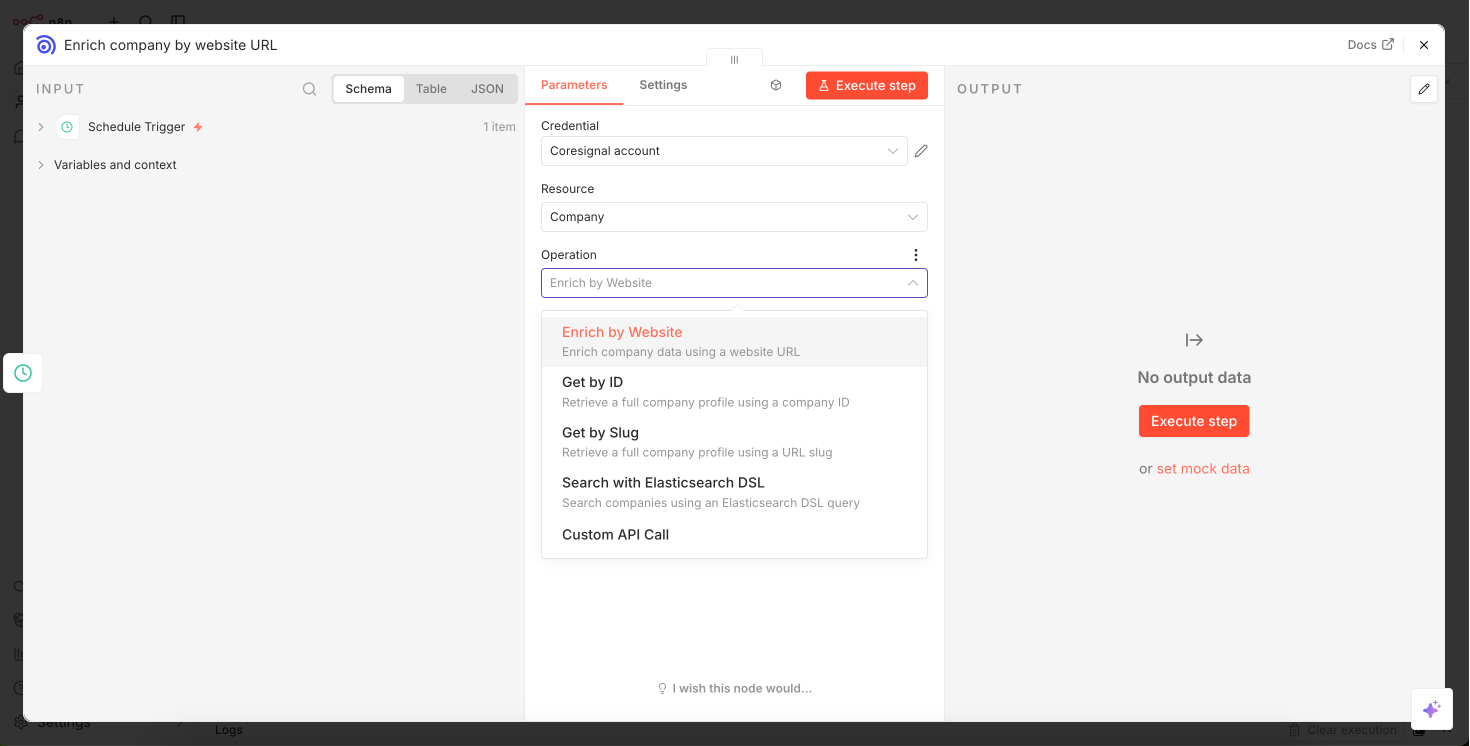Switch to the Settings tab
This screenshot has height=746, width=1470.
663,85
